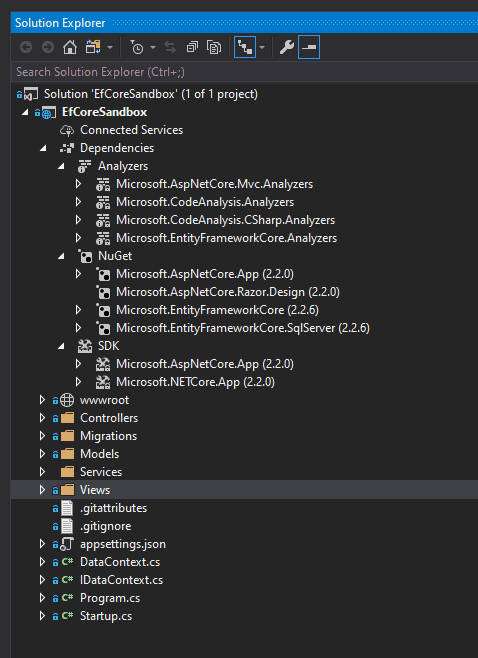Viewport: 478px width, 658px height.
Task: Toggle the highlighted View Class Diagram hierarchy button
Action: click(x=245, y=47)
